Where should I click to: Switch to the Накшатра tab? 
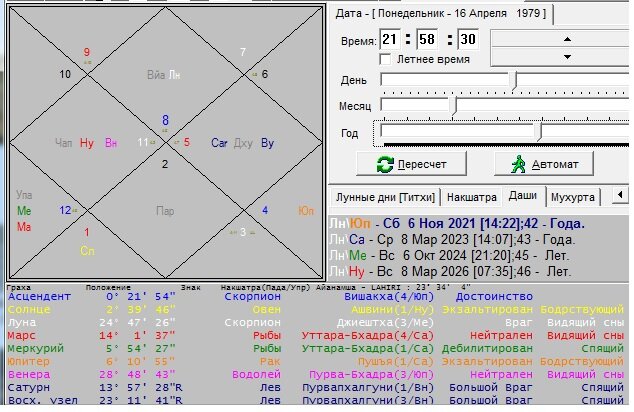471,197
